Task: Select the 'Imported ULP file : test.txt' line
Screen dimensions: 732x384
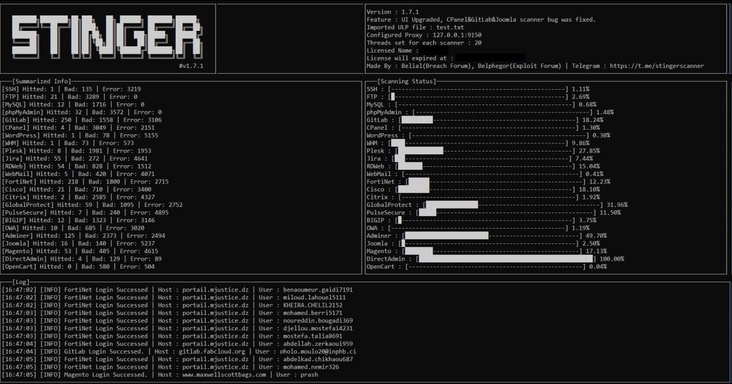Action: (x=415, y=27)
